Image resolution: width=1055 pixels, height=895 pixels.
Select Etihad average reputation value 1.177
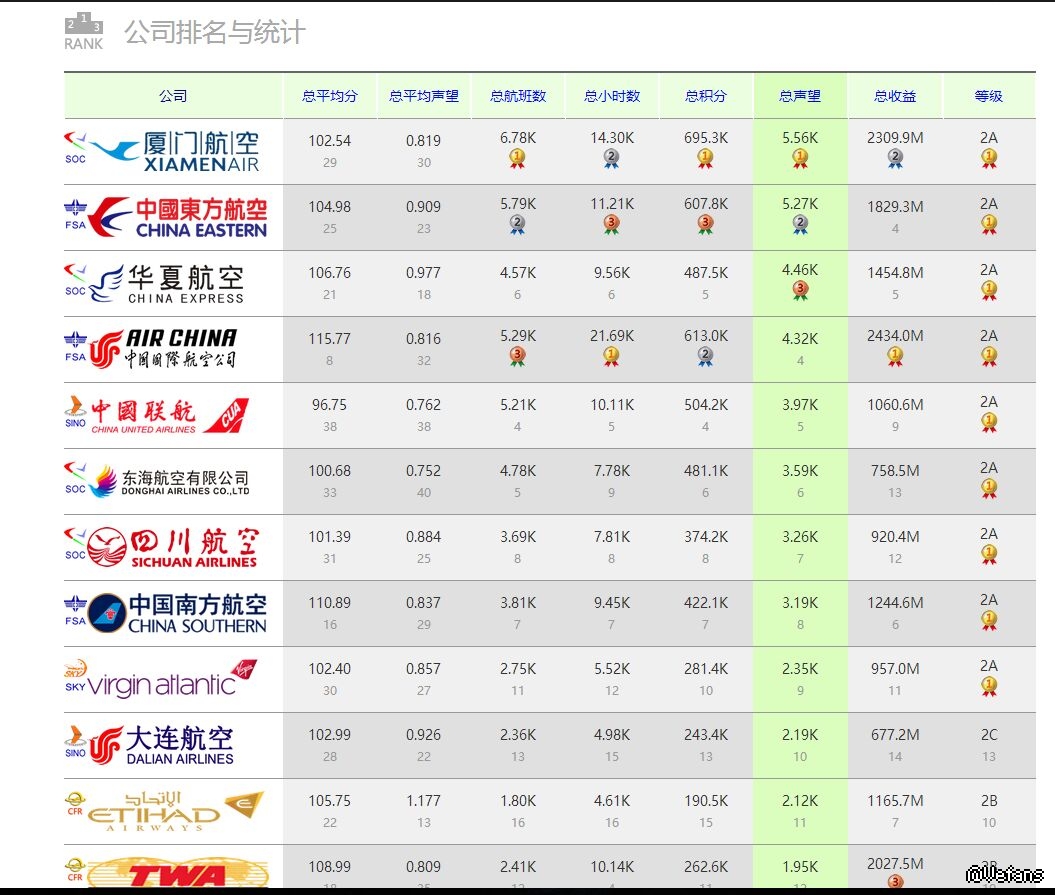pyautogui.click(x=424, y=801)
